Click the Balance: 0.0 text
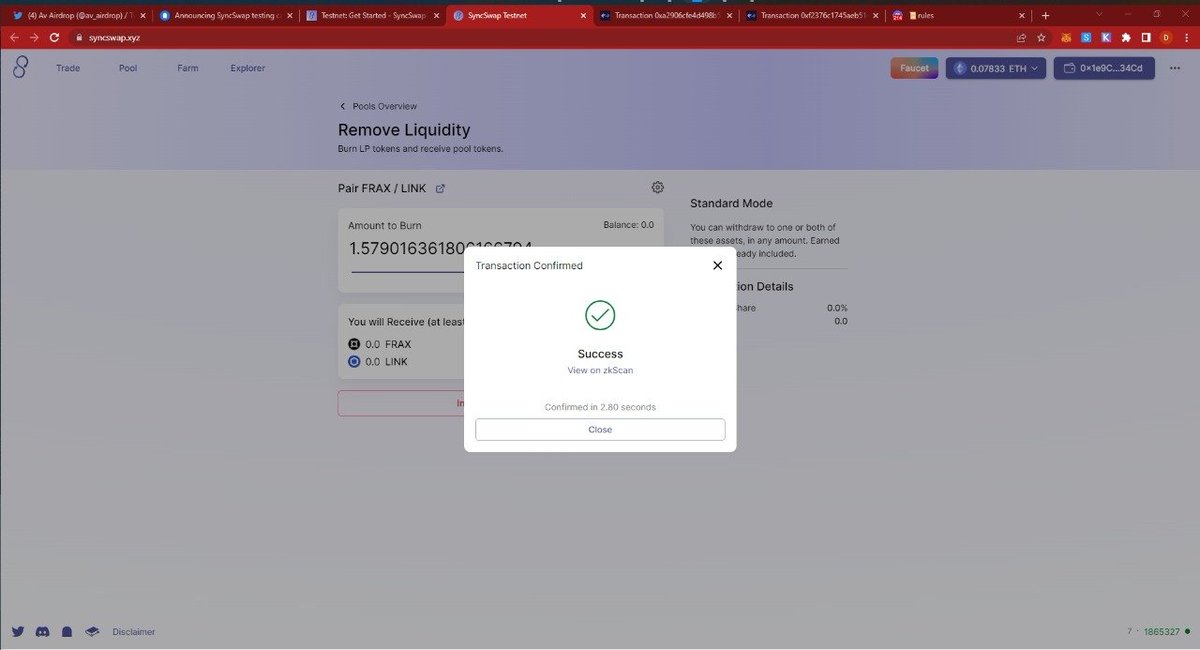1200x650 pixels. pyautogui.click(x=628, y=225)
